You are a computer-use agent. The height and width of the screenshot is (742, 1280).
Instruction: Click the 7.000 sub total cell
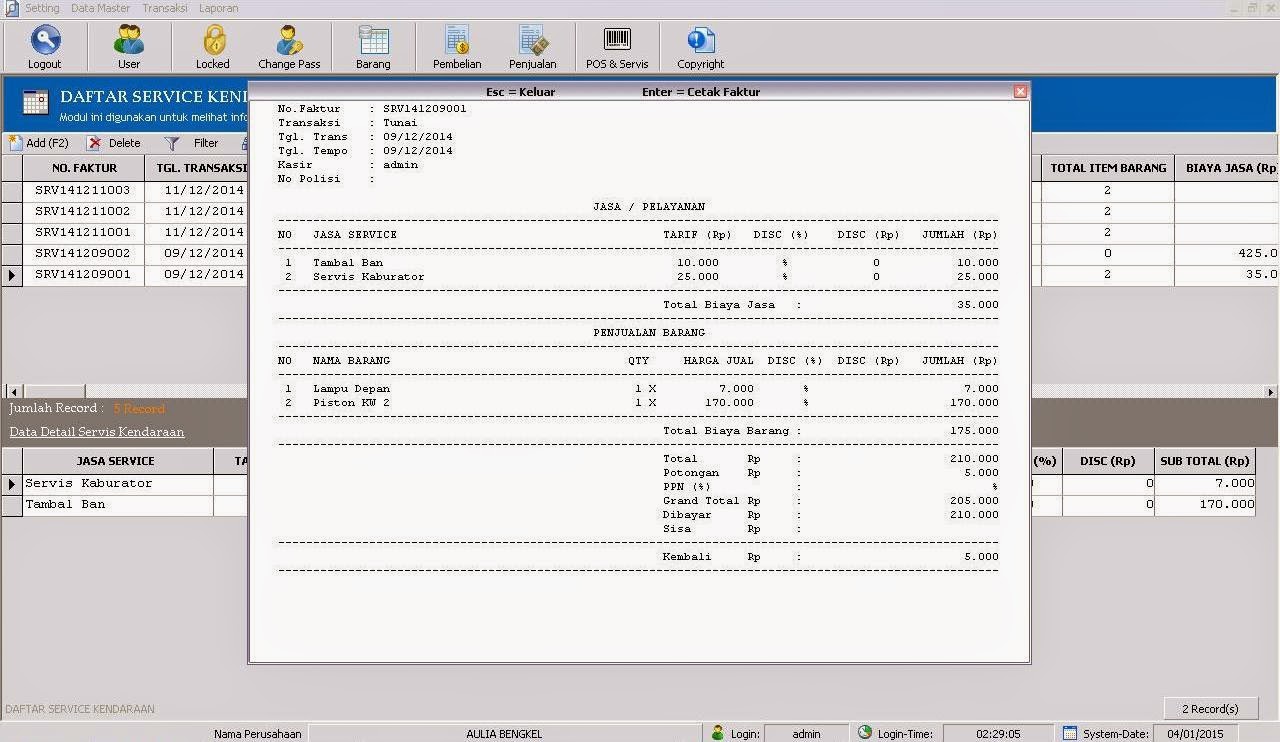(1205, 483)
